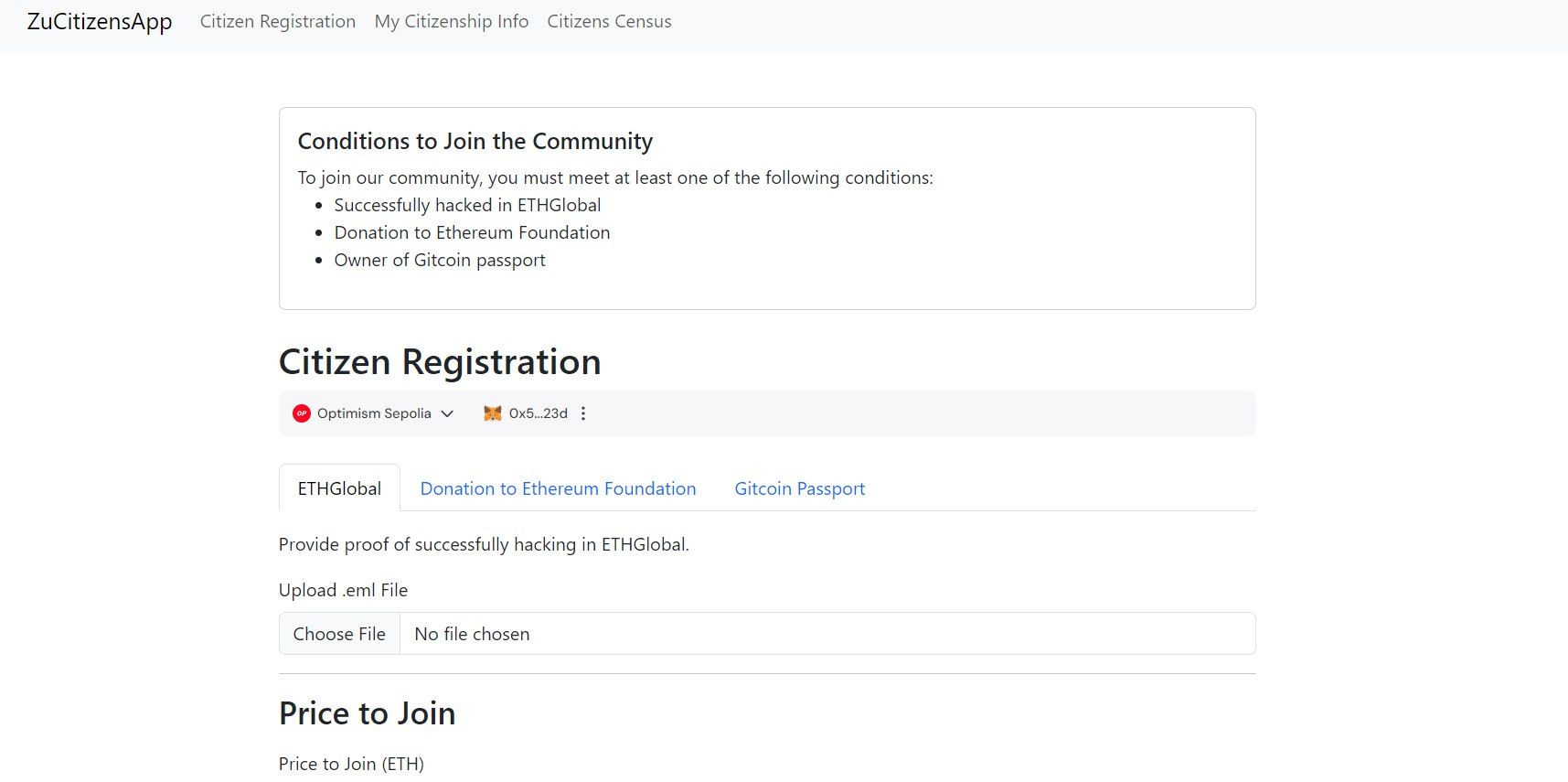
Task: Open the Citizens Census page
Action: (609, 21)
